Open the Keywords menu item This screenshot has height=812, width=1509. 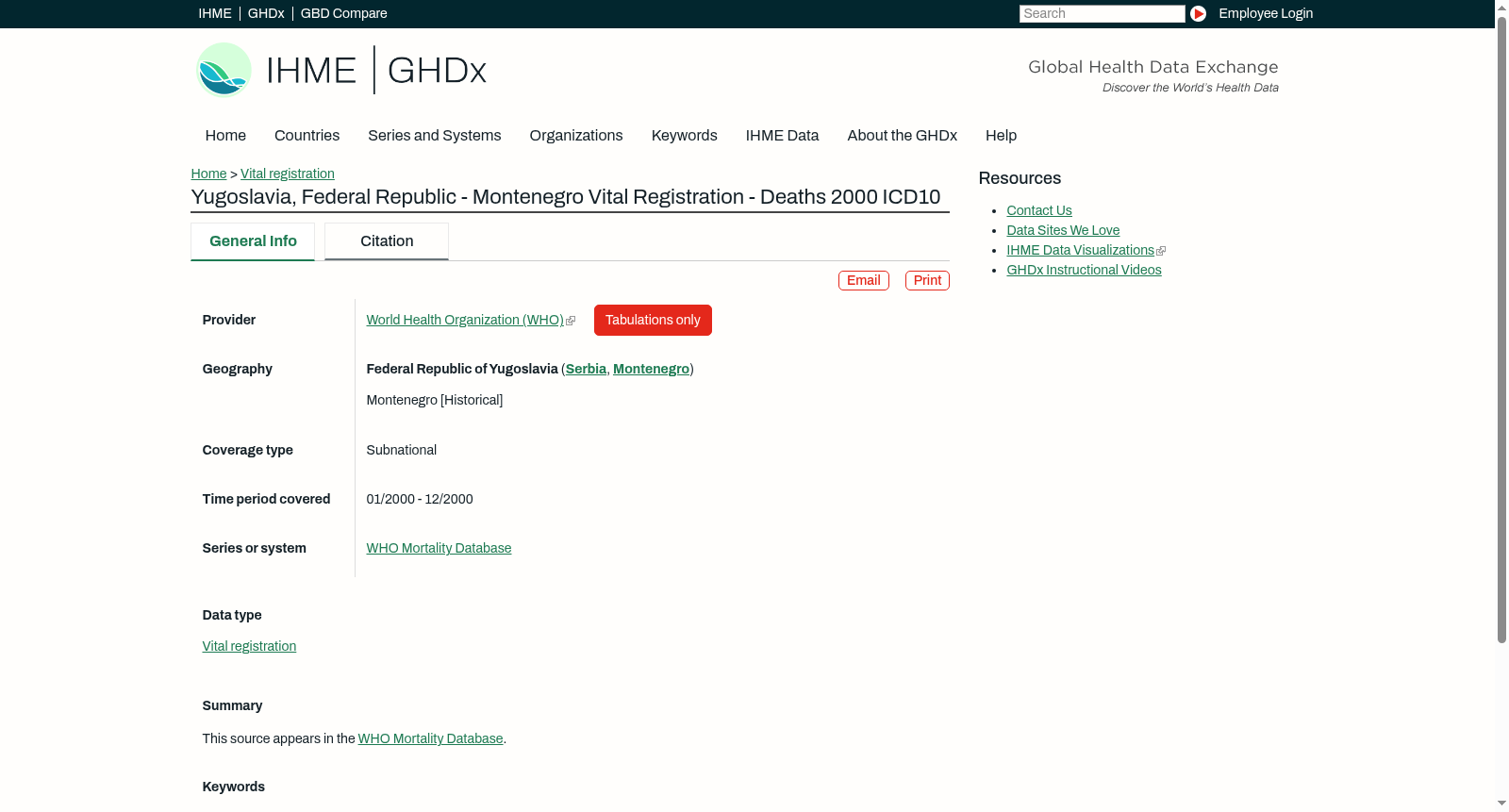[x=685, y=136]
